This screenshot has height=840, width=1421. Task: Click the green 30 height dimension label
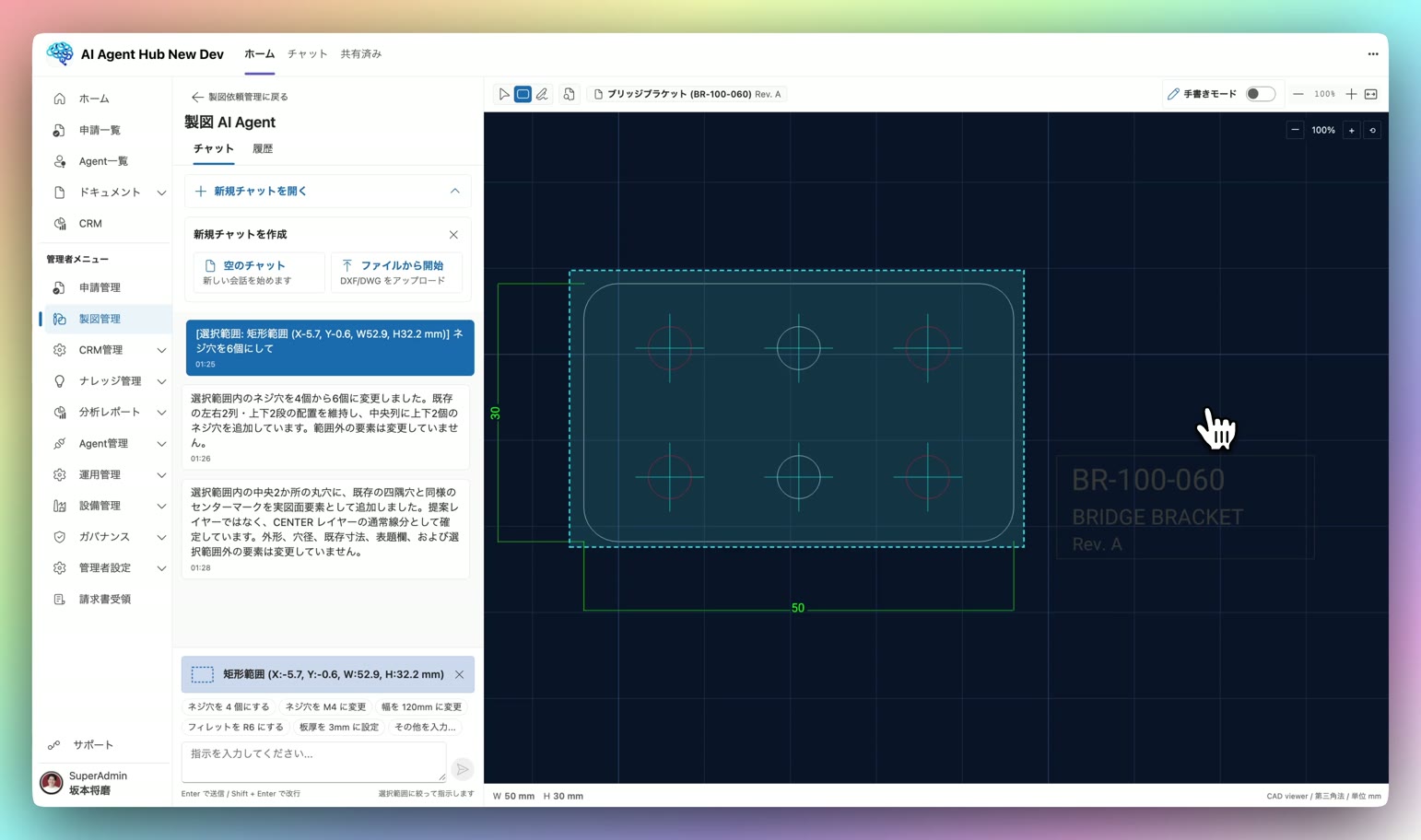click(x=496, y=413)
